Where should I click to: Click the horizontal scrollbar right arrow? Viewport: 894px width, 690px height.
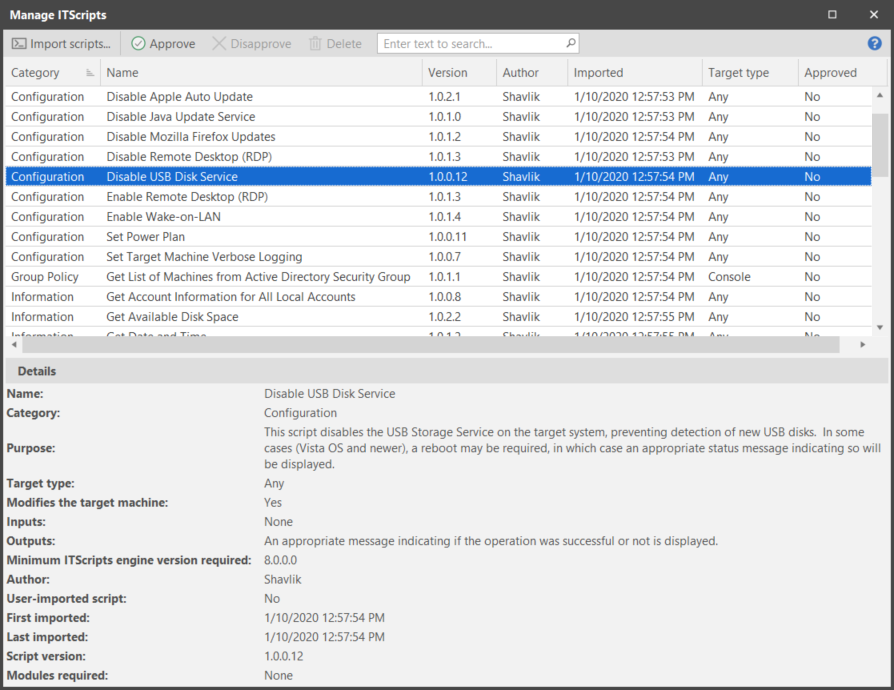click(x=863, y=344)
